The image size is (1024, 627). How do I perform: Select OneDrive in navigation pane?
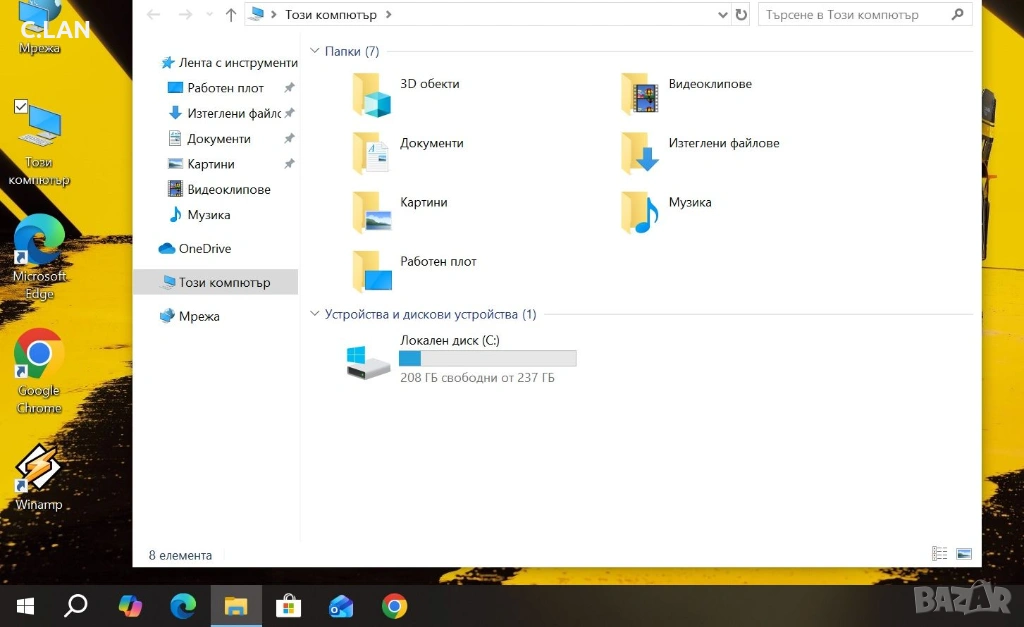pyautogui.click(x=204, y=248)
